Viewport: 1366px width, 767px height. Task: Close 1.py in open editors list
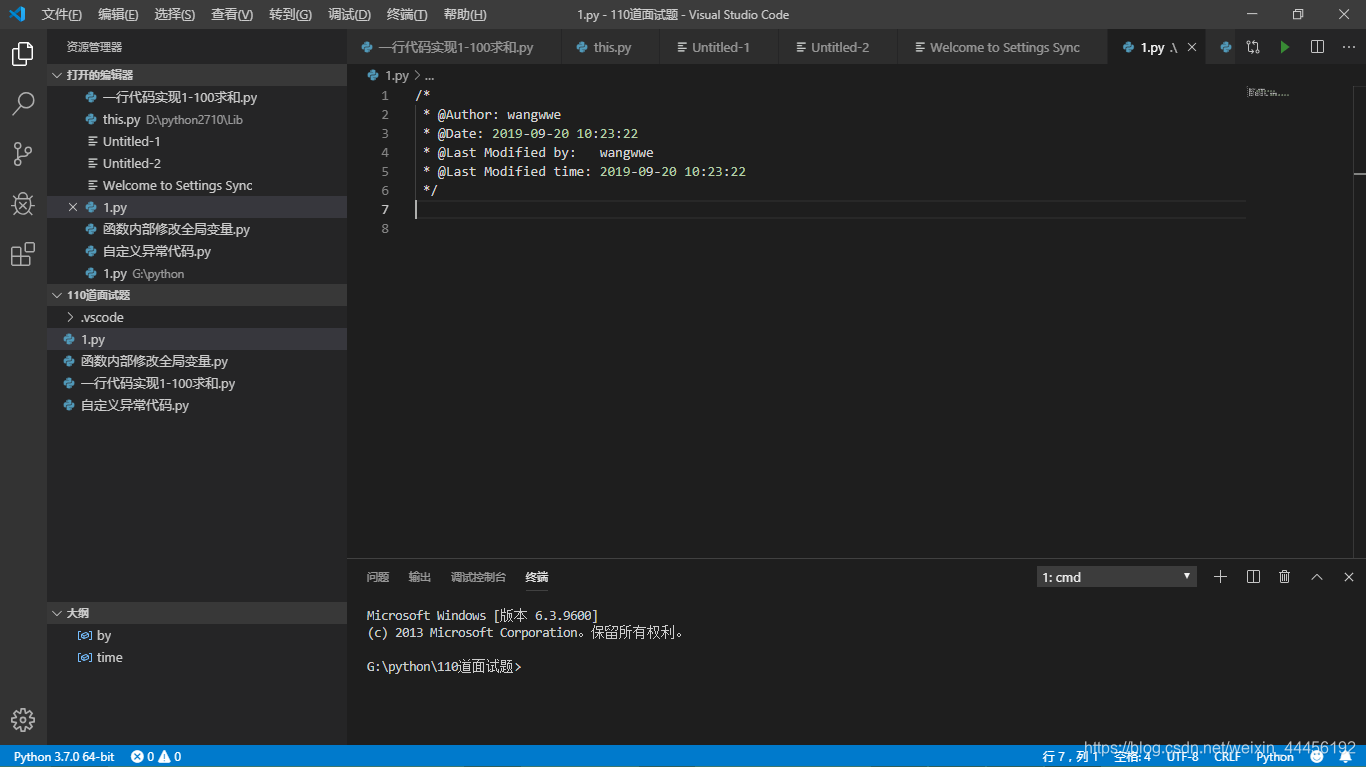click(73, 207)
